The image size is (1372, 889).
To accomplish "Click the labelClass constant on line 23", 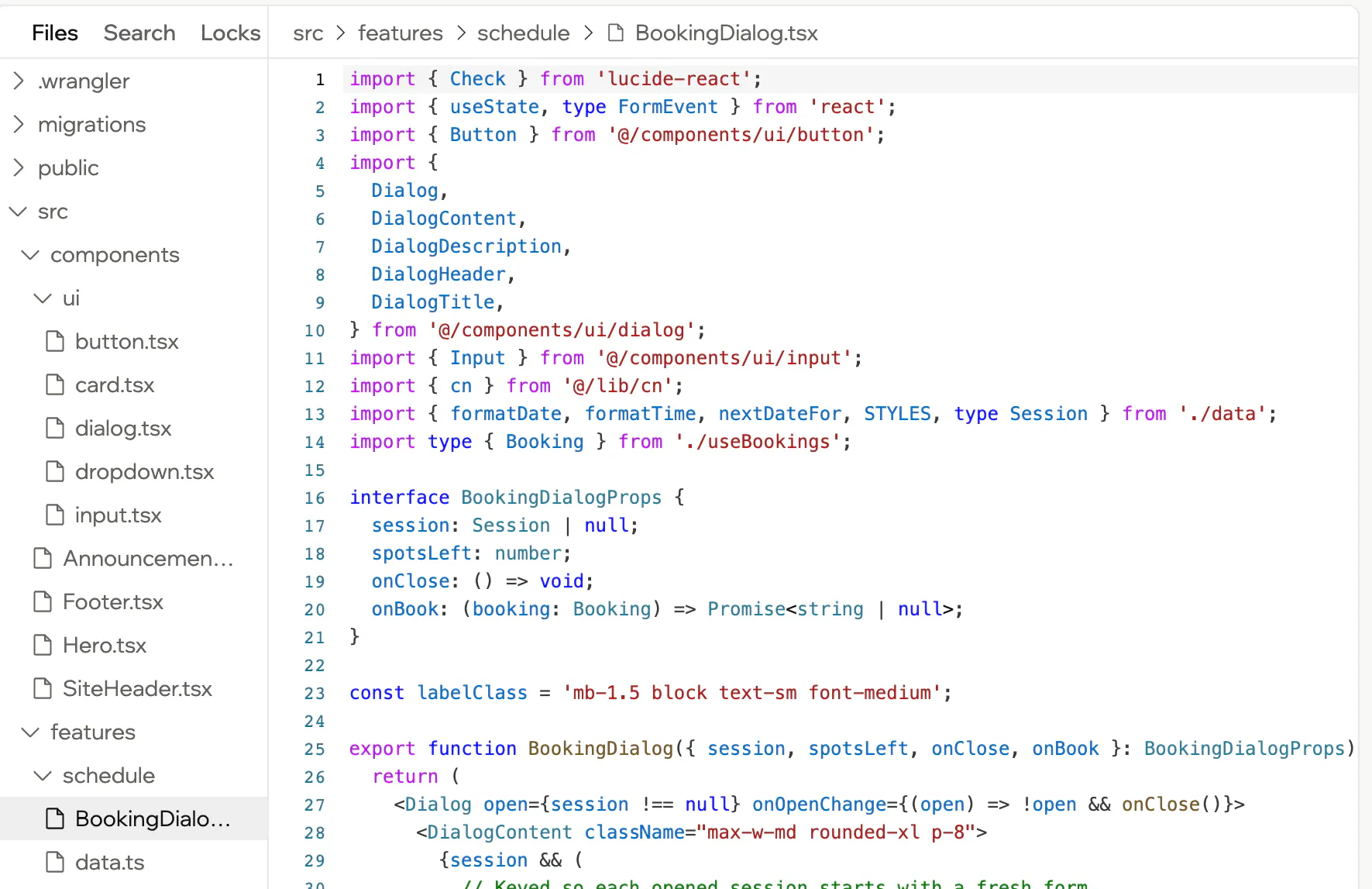I will coord(472,693).
